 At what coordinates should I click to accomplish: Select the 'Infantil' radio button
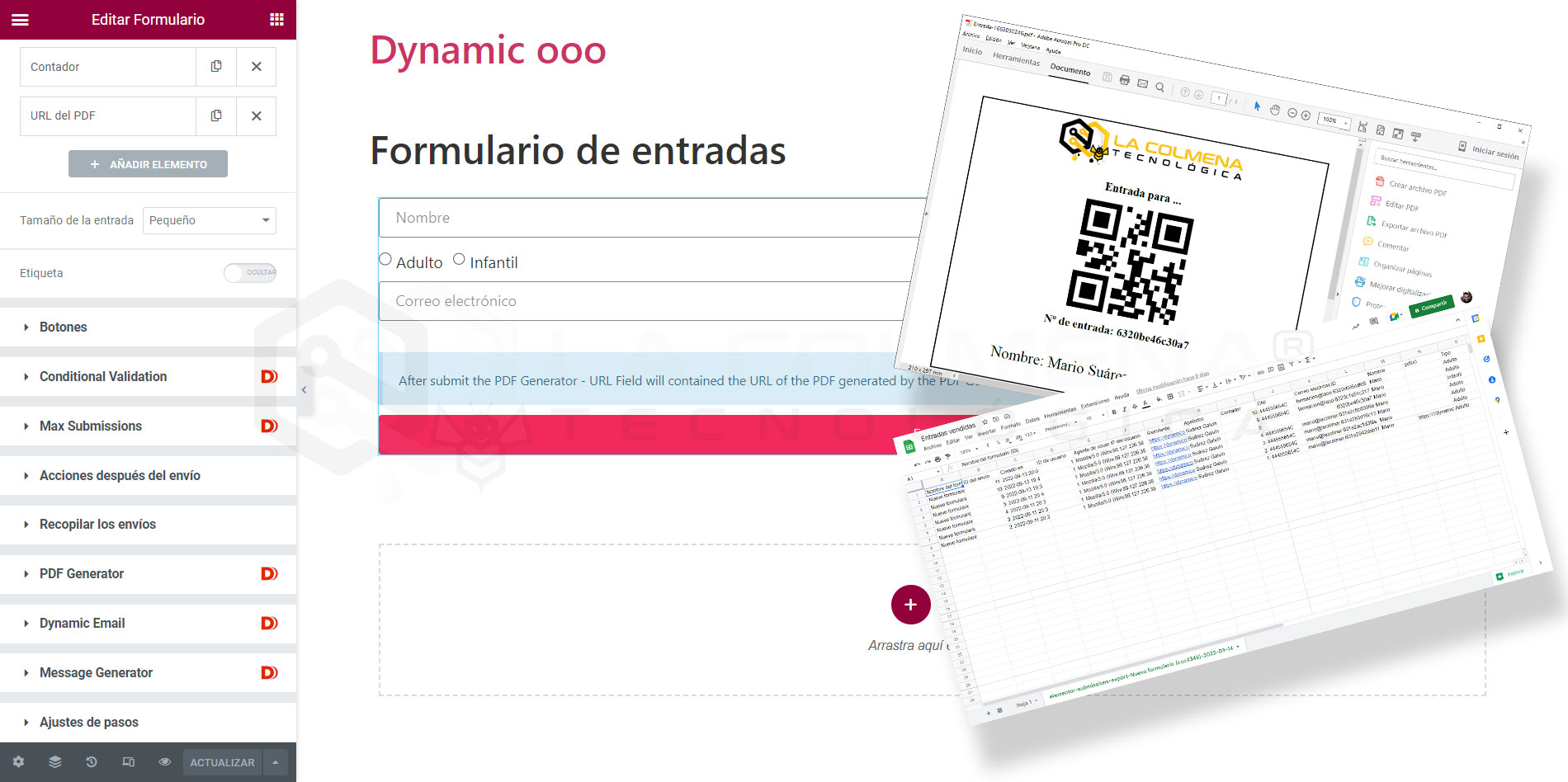(459, 258)
